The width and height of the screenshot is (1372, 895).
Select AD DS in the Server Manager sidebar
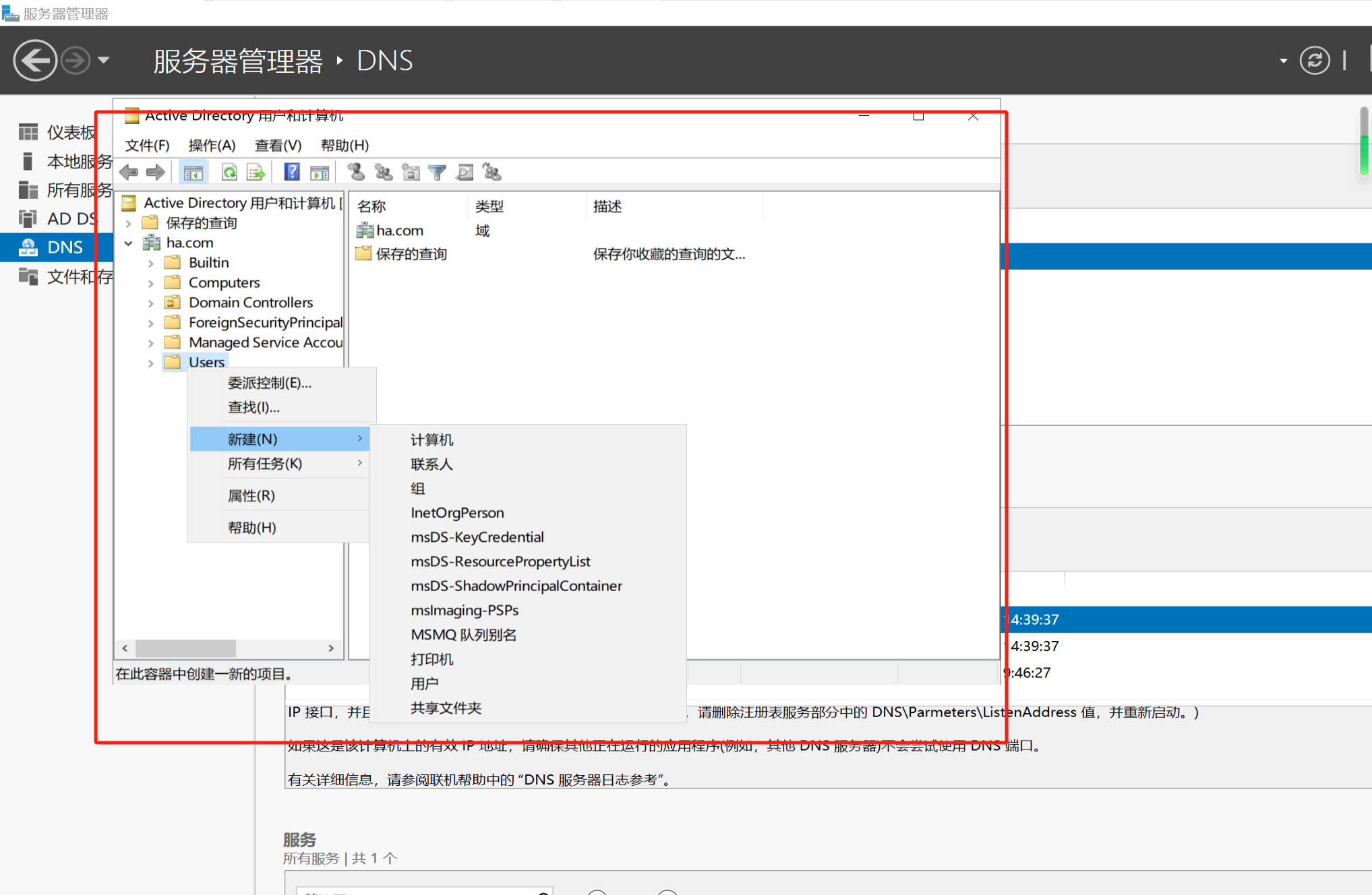pyautogui.click(x=57, y=219)
